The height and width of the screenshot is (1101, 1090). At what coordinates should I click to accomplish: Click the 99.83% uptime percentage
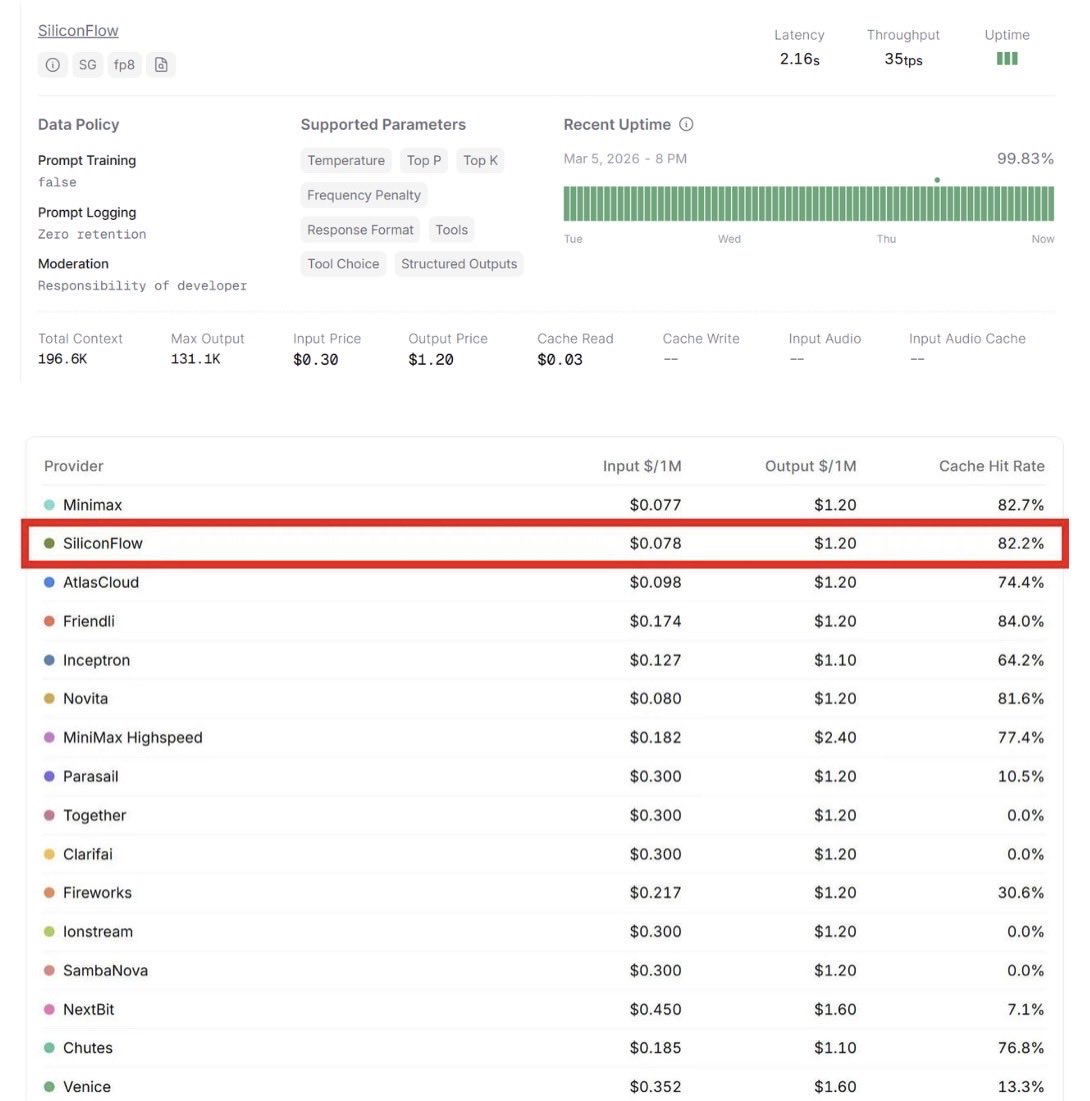[x=1025, y=159]
